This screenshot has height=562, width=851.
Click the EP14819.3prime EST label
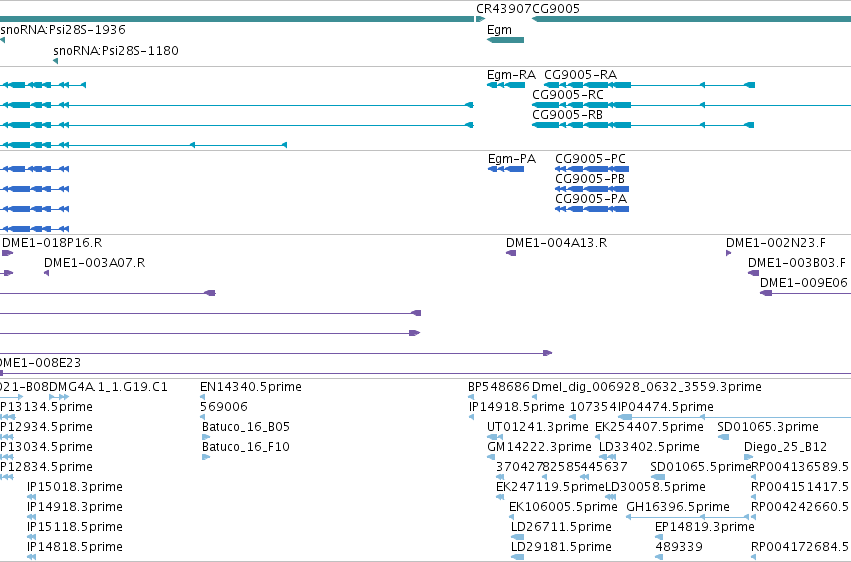point(704,527)
